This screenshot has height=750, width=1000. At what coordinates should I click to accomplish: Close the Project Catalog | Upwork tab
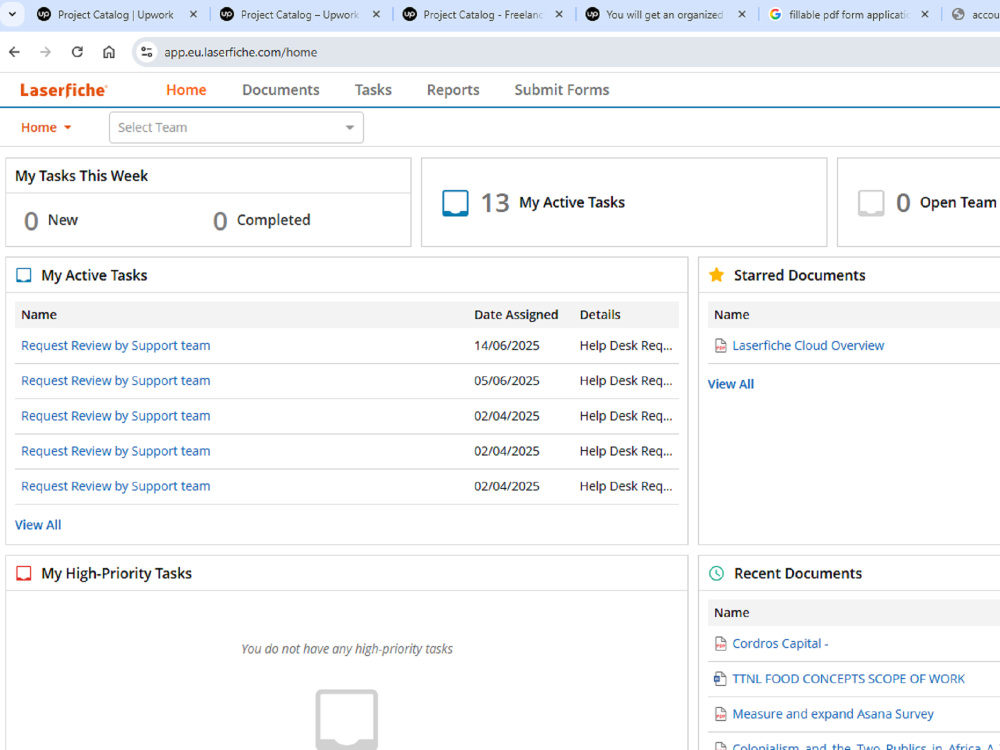click(193, 14)
